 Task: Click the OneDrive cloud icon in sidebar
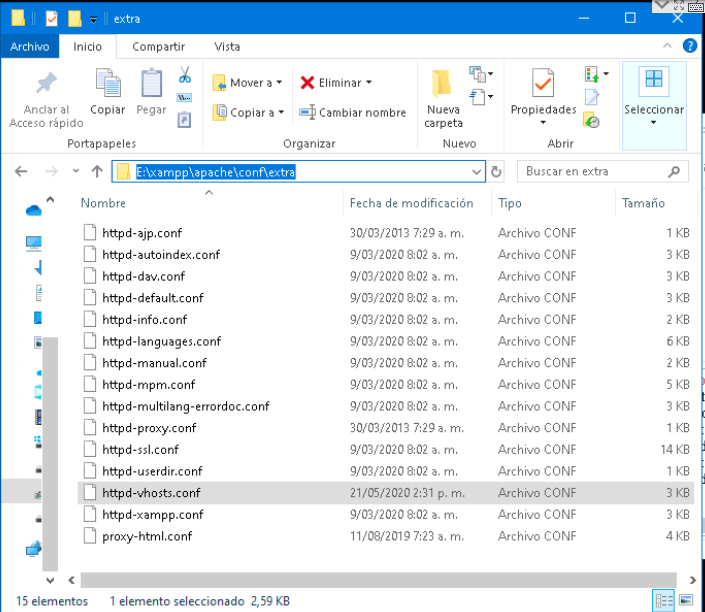[34, 210]
